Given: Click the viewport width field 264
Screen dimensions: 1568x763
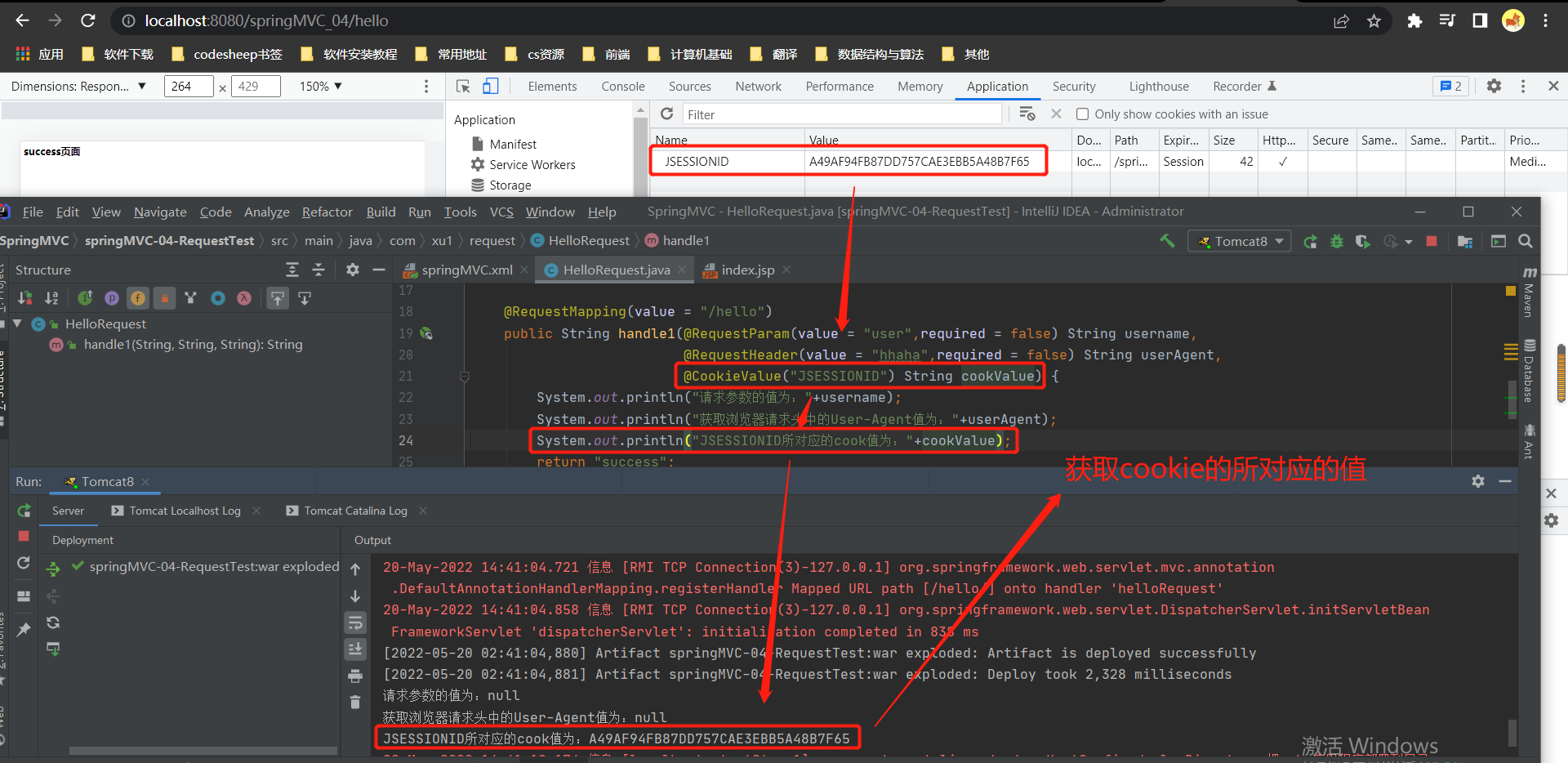Looking at the screenshot, I should tap(189, 86).
